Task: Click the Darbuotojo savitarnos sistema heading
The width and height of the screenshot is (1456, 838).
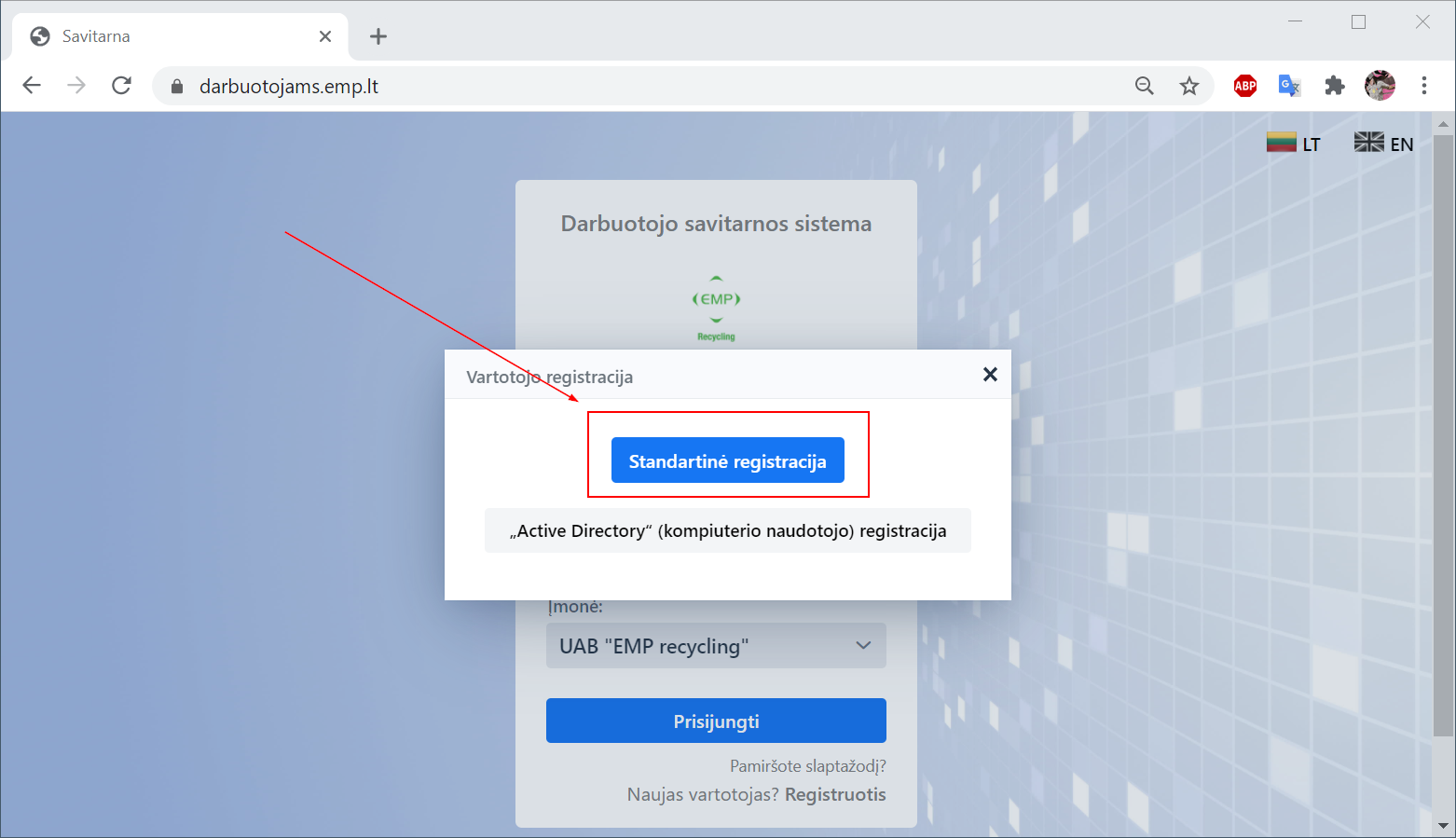Action: pyautogui.click(x=716, y=224)
